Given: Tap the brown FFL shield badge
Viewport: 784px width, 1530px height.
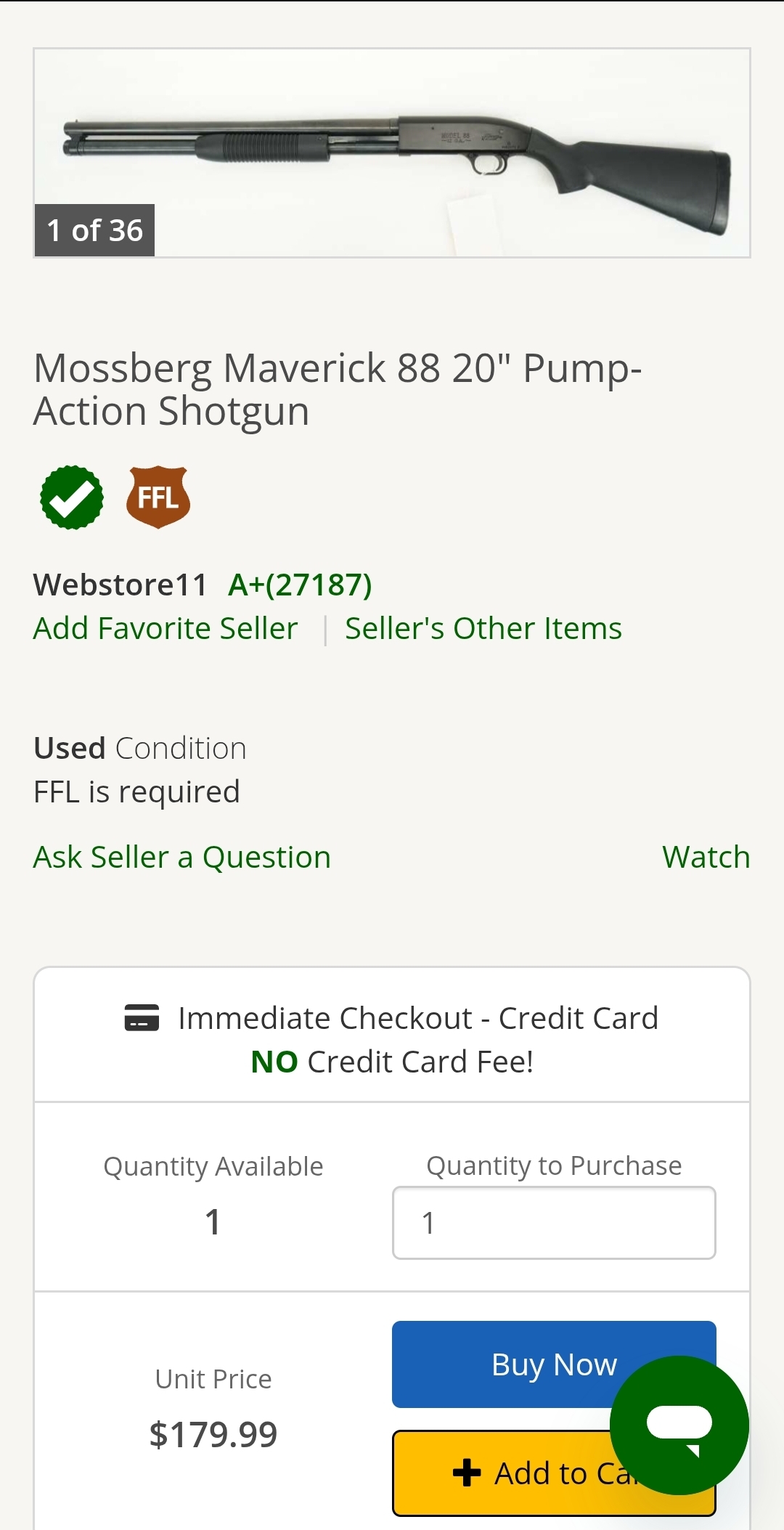Looking at the screenshot, I should [158, 497].
